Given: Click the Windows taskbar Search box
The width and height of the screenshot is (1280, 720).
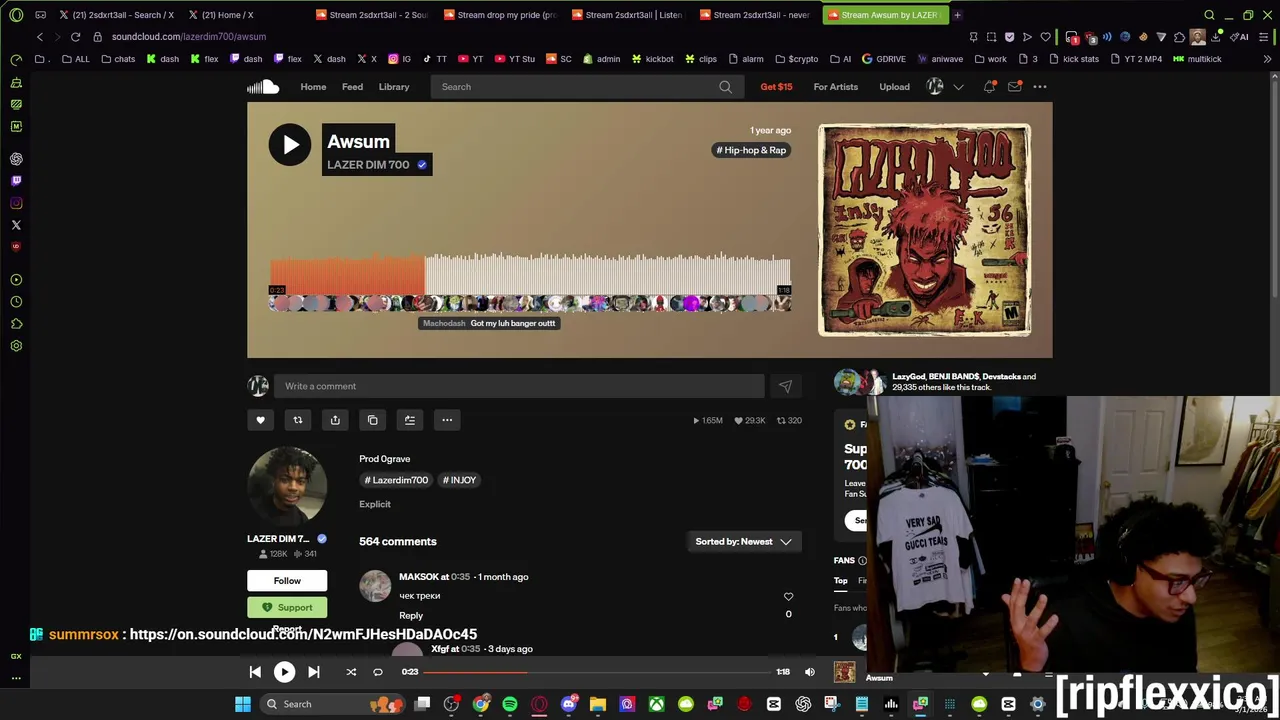Looking at the screenshot, I should 330,704.
